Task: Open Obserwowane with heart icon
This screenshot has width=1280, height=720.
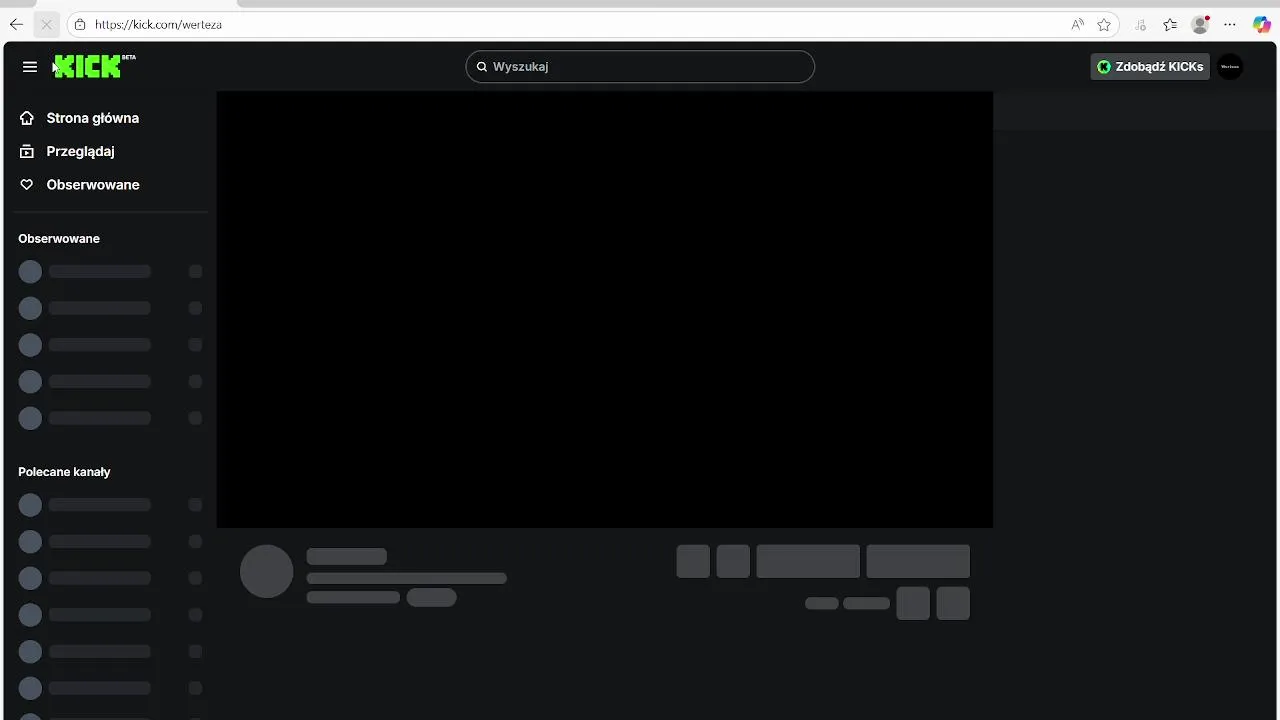Action: [x=80, y=185]
